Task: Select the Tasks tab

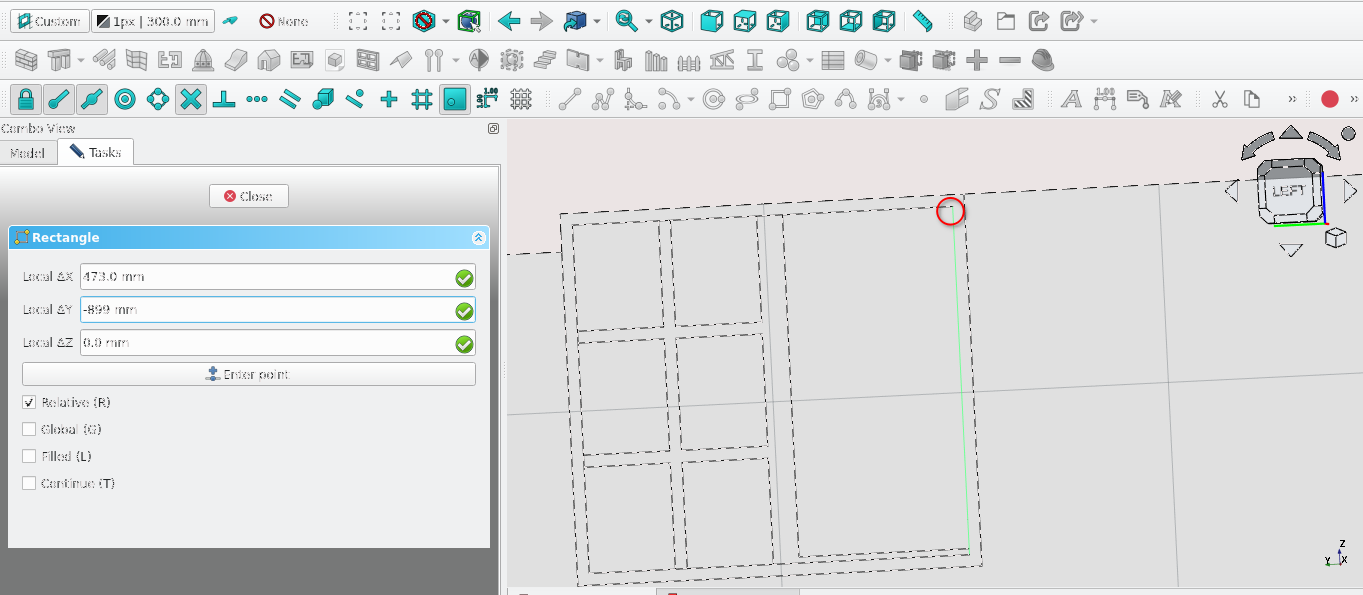Action: (96, 153)
